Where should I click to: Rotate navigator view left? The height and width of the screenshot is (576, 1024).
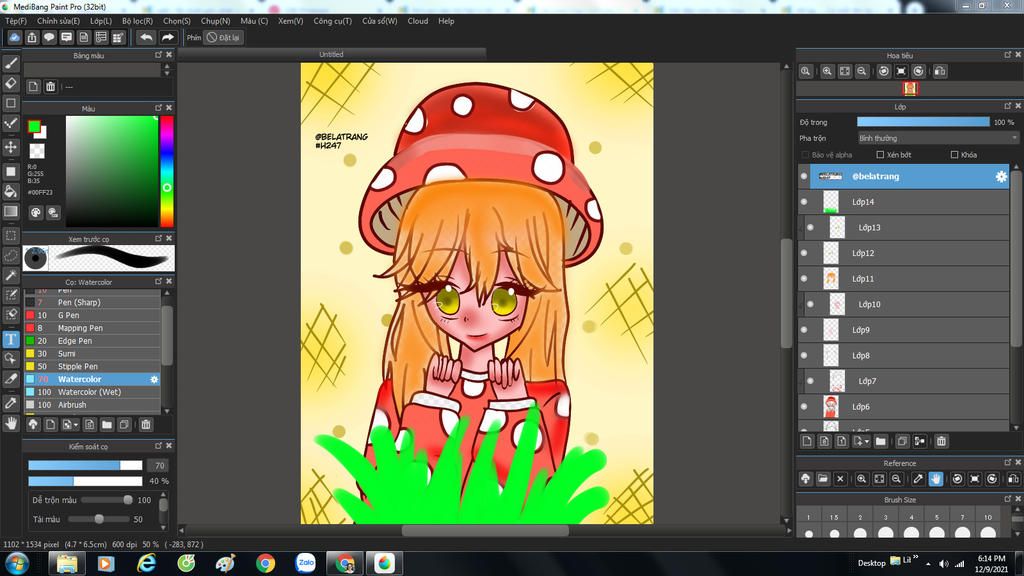(x=884, y=71)
